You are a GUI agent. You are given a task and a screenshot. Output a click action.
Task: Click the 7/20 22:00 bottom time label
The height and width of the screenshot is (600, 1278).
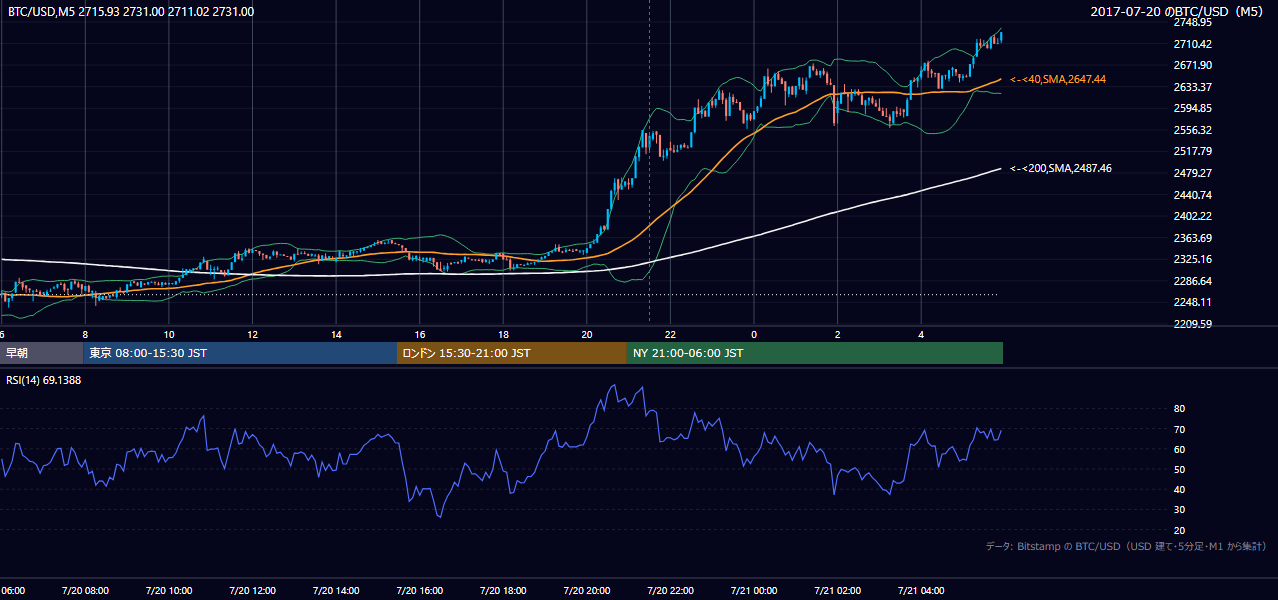tap(669, 590)
